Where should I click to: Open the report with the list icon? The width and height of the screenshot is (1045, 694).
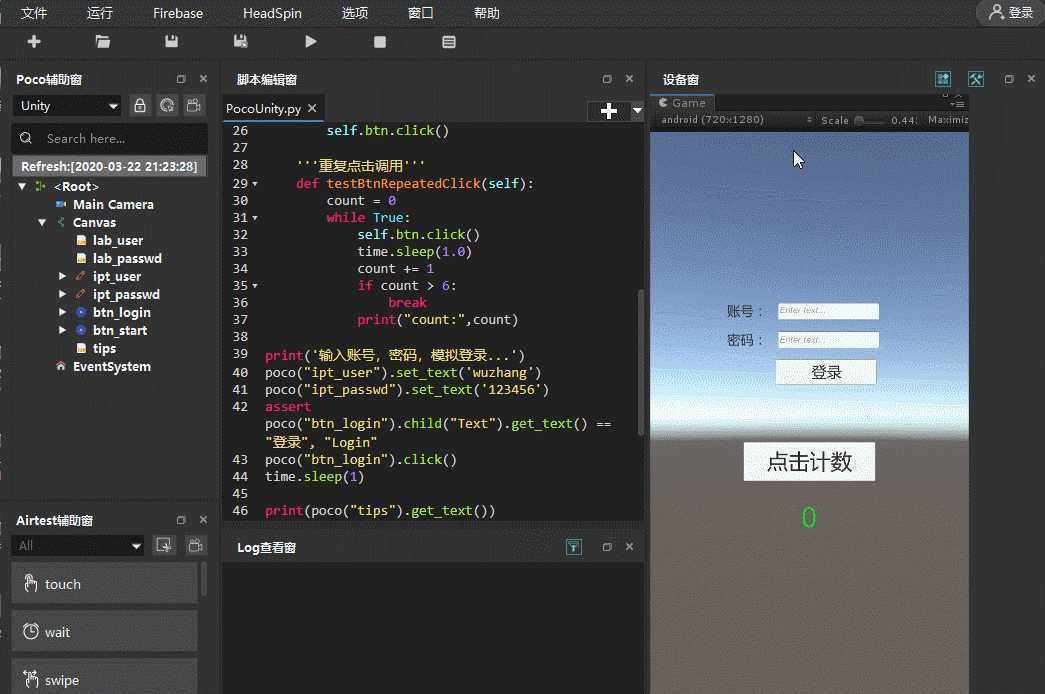coord(449,42)
